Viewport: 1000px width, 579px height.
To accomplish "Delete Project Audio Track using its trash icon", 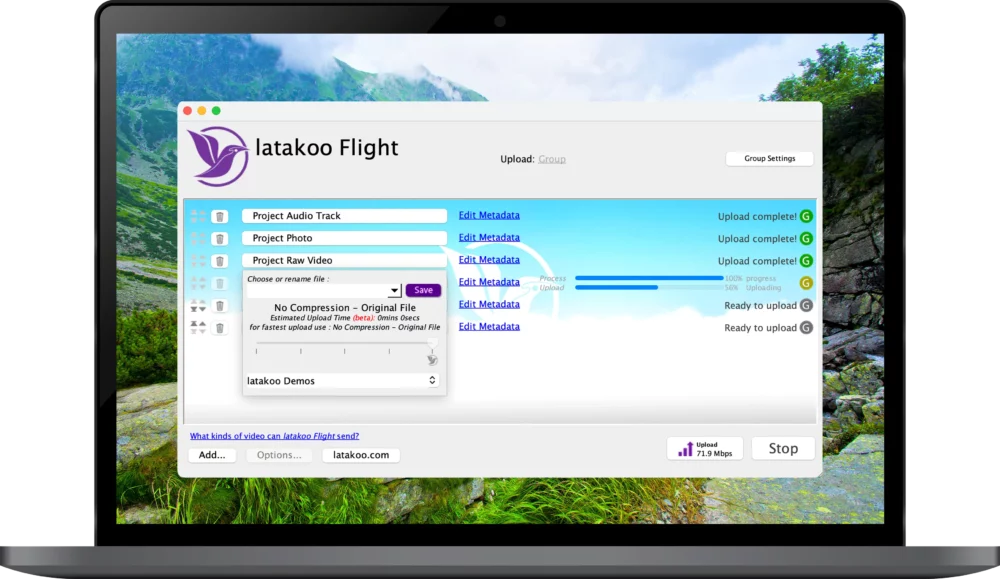I will pyautogui.click(x=219, y=217).
